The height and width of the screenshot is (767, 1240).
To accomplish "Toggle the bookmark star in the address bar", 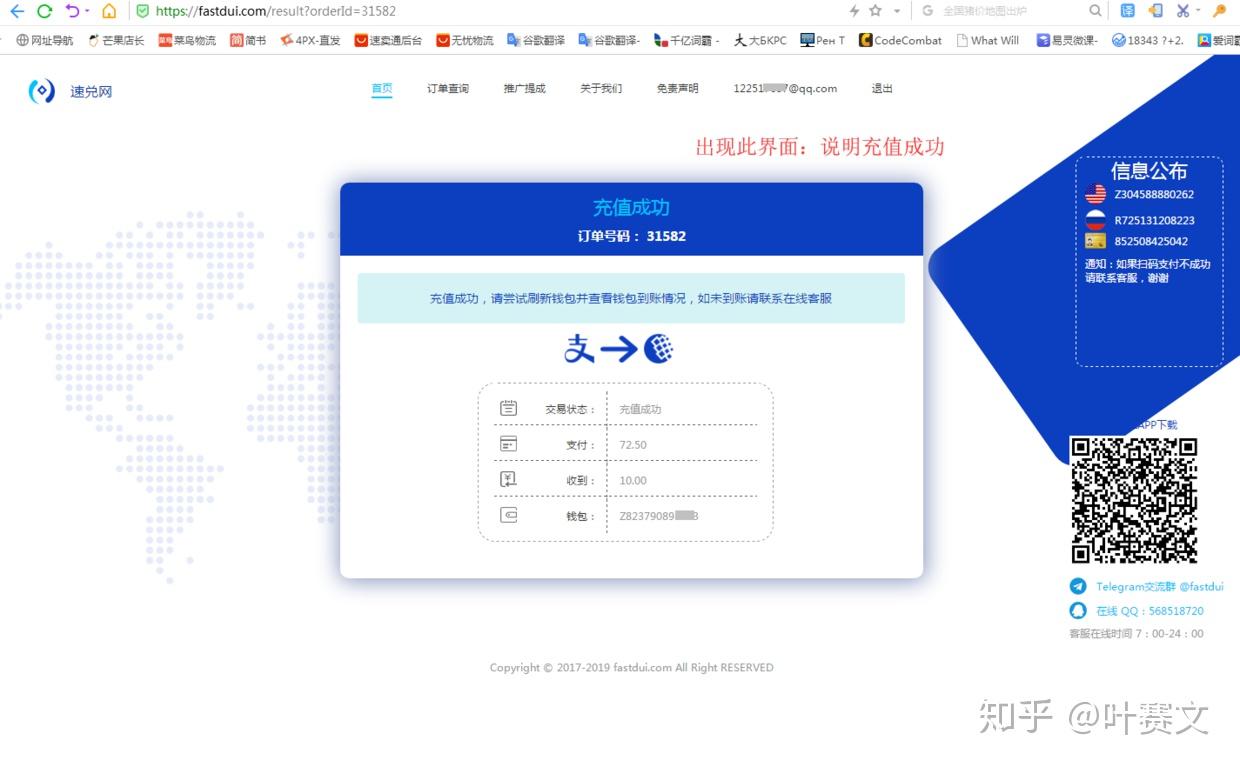I will [x=876, y=11].
